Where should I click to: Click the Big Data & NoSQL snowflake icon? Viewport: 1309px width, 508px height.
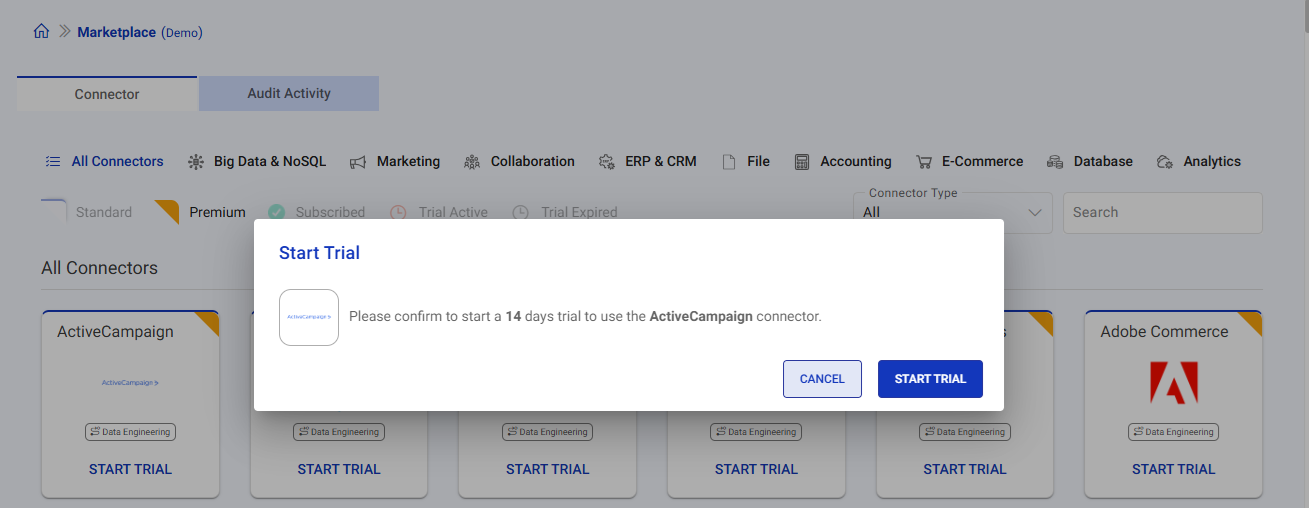coord(196,161)
